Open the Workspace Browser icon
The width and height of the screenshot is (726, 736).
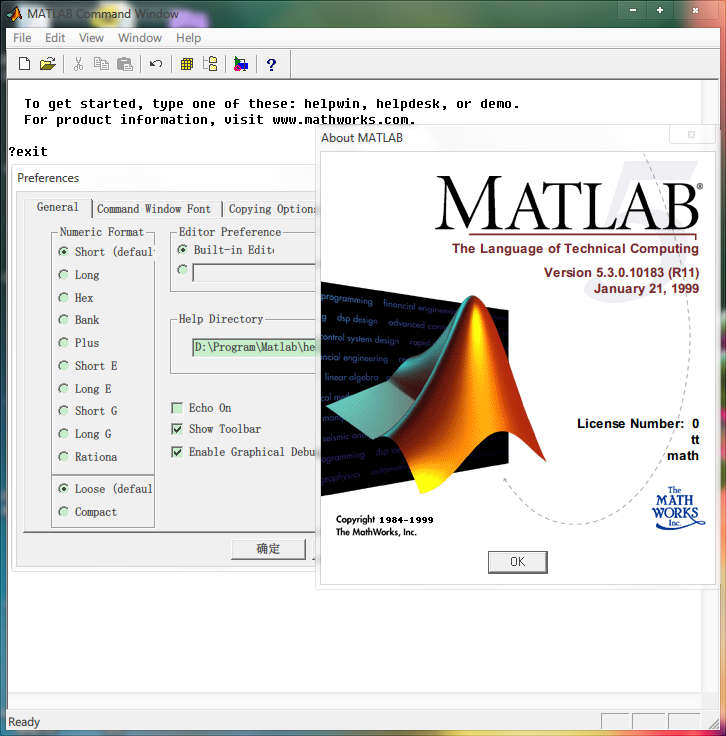point(186,64)
